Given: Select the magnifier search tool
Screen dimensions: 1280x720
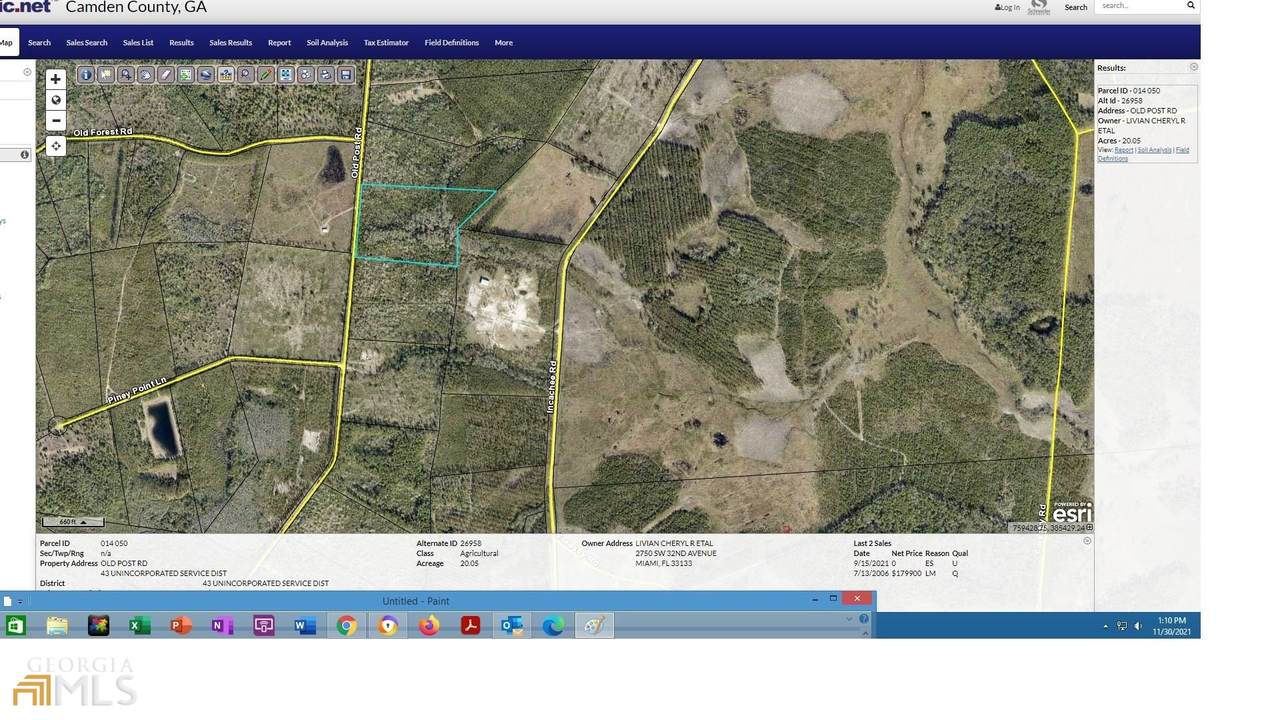Looking at the screenshot, I should 246,74.
